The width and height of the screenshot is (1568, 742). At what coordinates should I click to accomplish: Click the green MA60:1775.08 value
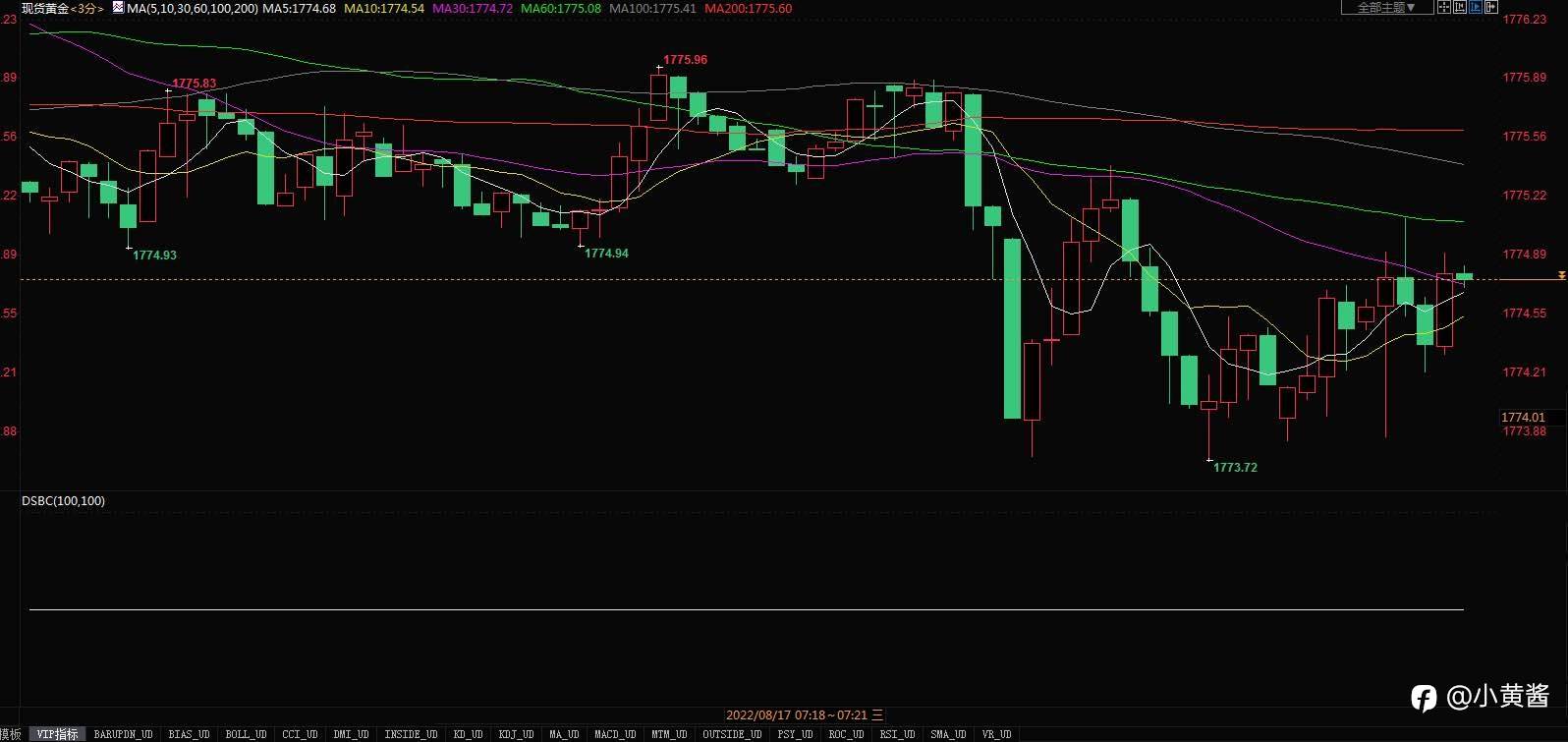[x=561, y=8]
